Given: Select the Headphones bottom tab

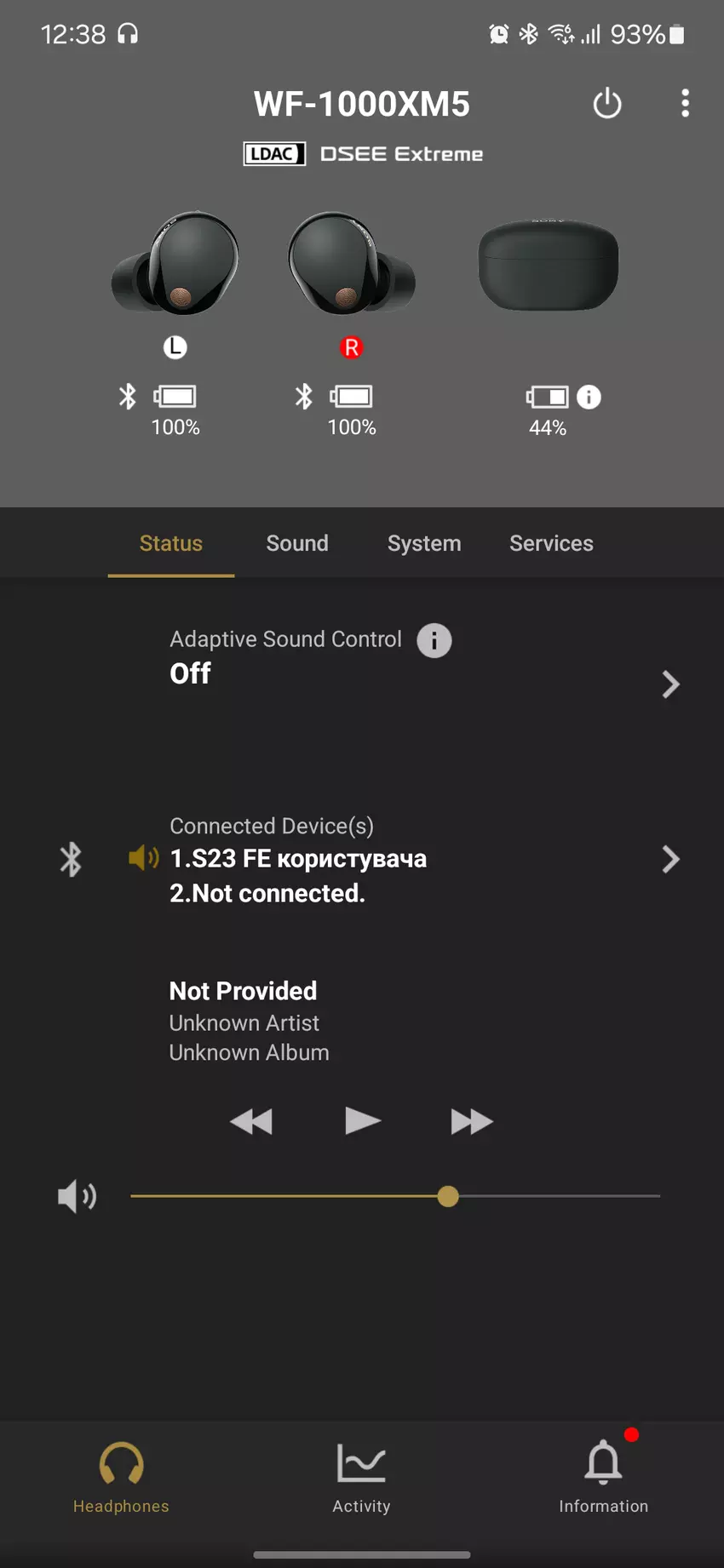Looking at the screenshot, I should (121, 1475).
